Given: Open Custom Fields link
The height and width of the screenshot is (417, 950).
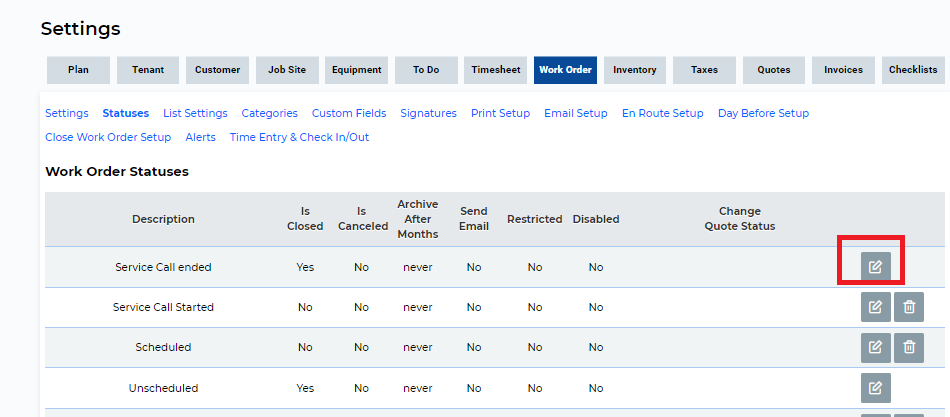Looking at the screenshot, I should coord(349,113).
